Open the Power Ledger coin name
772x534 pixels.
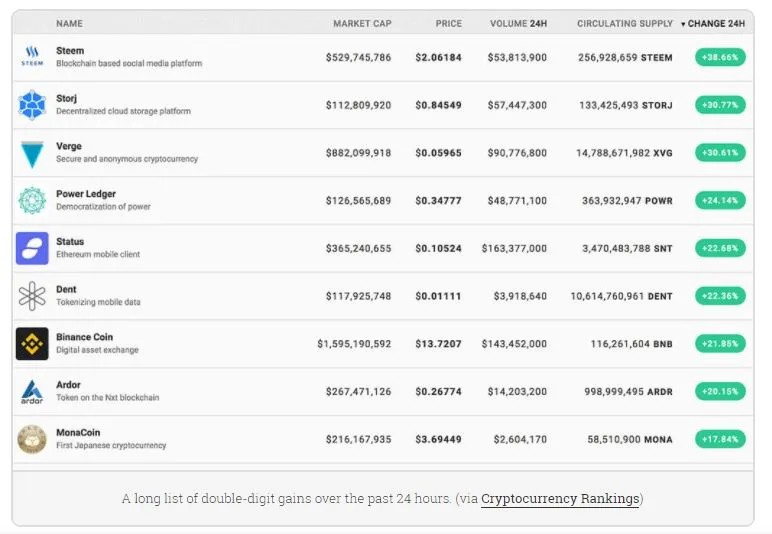[86, 194]
